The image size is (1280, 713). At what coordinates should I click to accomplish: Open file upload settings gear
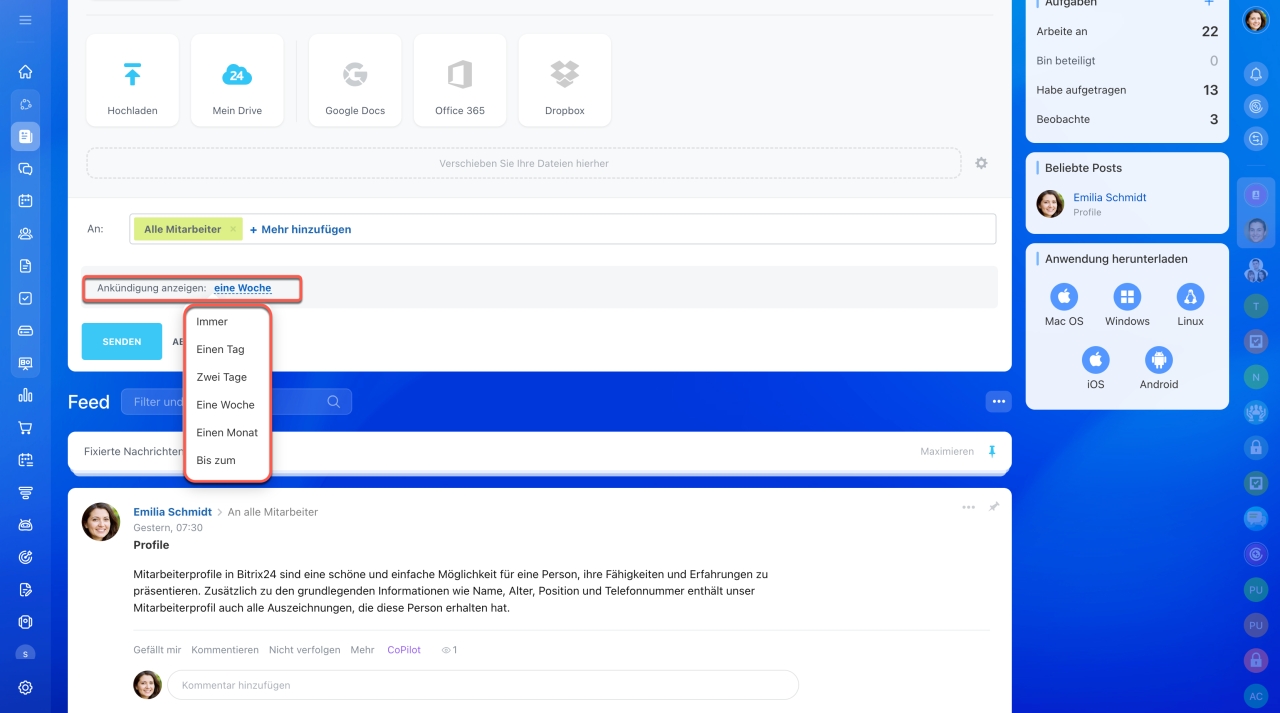pos(981,163)
